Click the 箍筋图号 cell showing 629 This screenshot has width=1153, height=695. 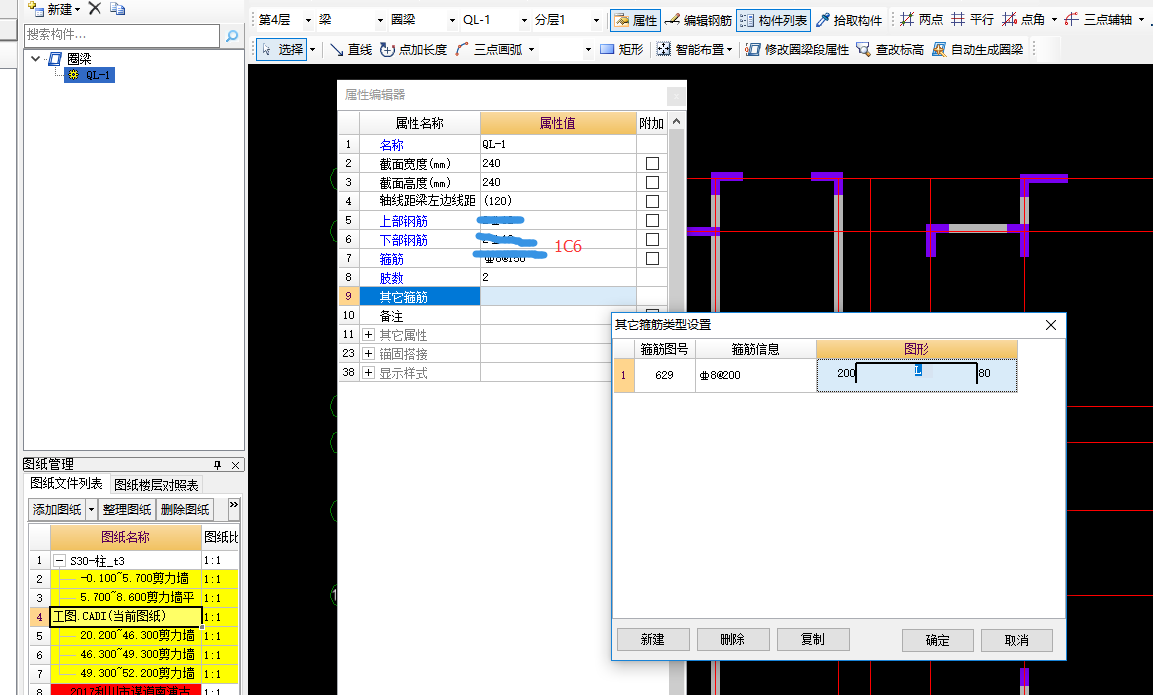coord(665,375)
